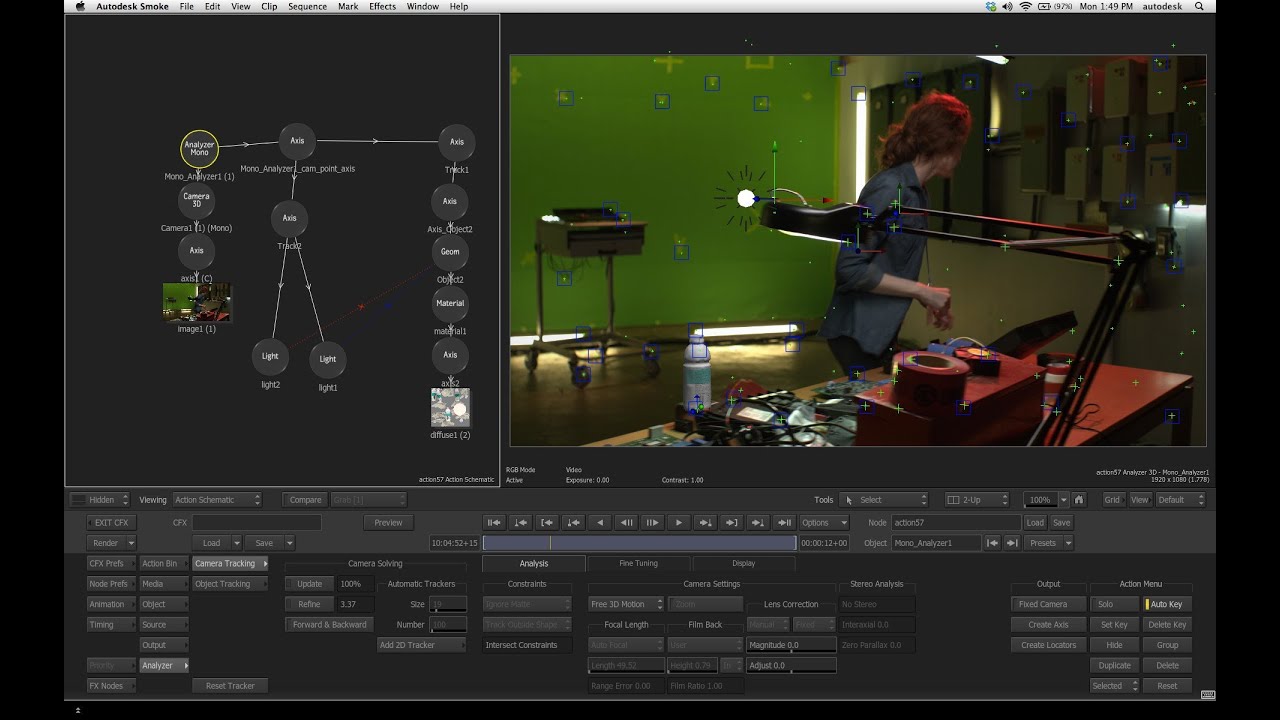Open the Presets dropdown
Screen dimensions: 1280x720
pyautogui.click(x=1049, y=543)
